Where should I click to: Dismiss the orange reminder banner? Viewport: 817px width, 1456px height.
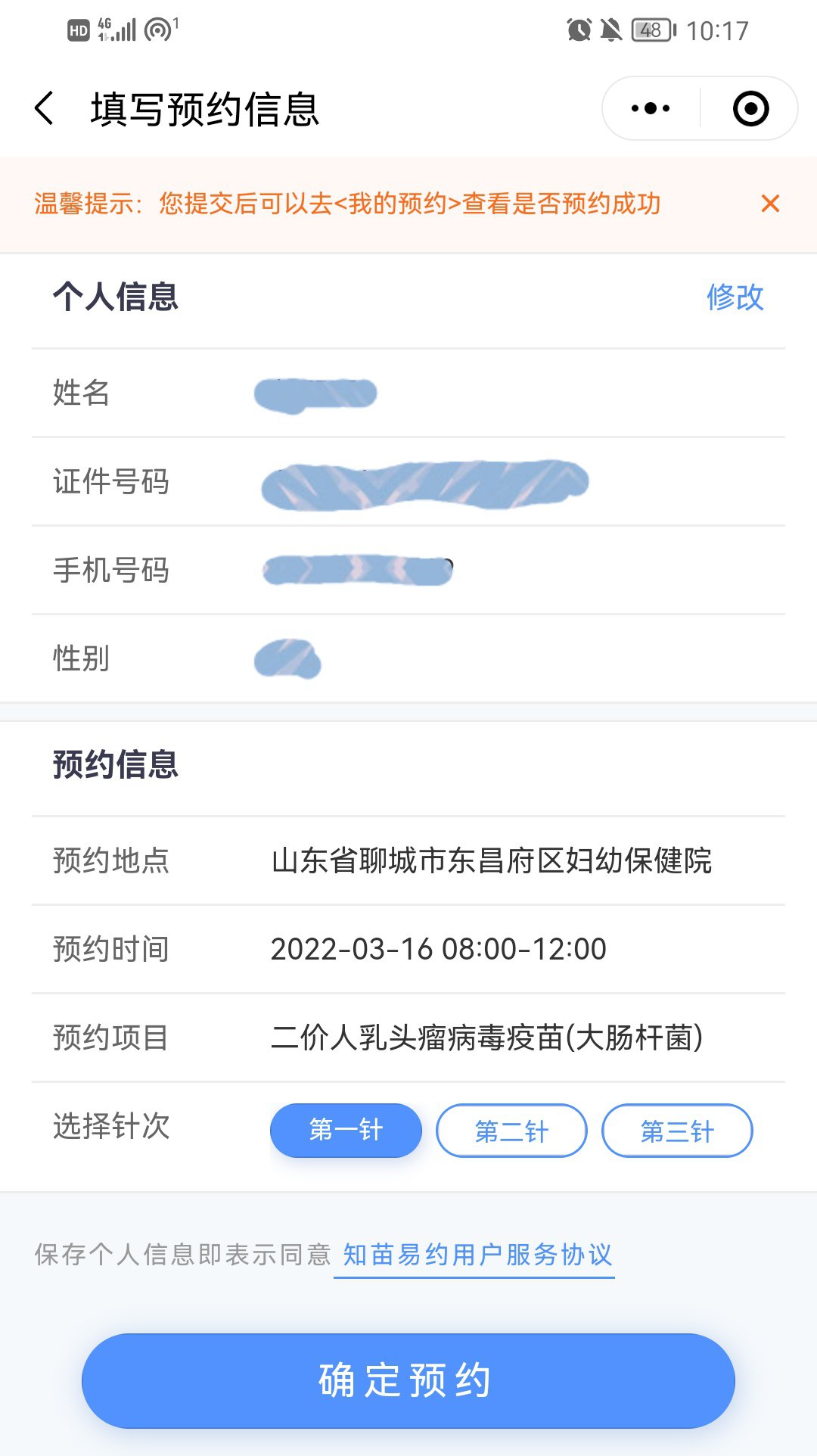(x=770, y=204)
